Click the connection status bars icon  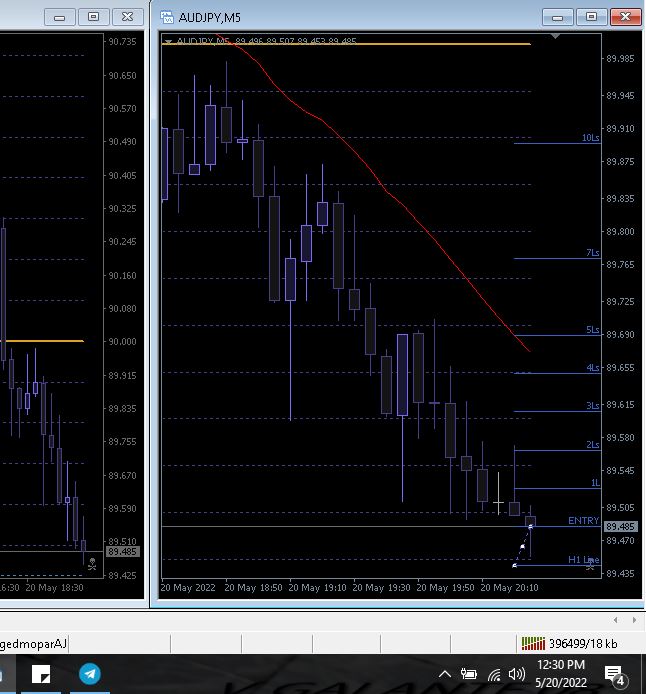point(533,644)
